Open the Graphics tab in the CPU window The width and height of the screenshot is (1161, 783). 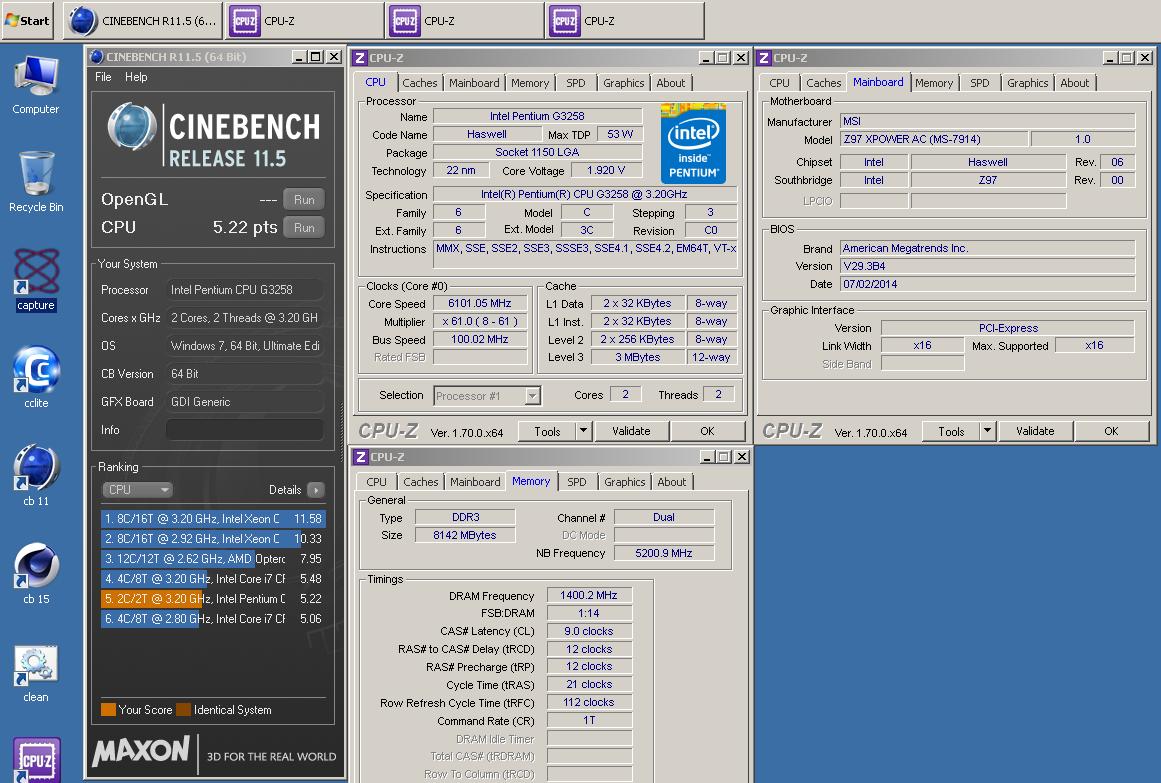tap(623, 83)
